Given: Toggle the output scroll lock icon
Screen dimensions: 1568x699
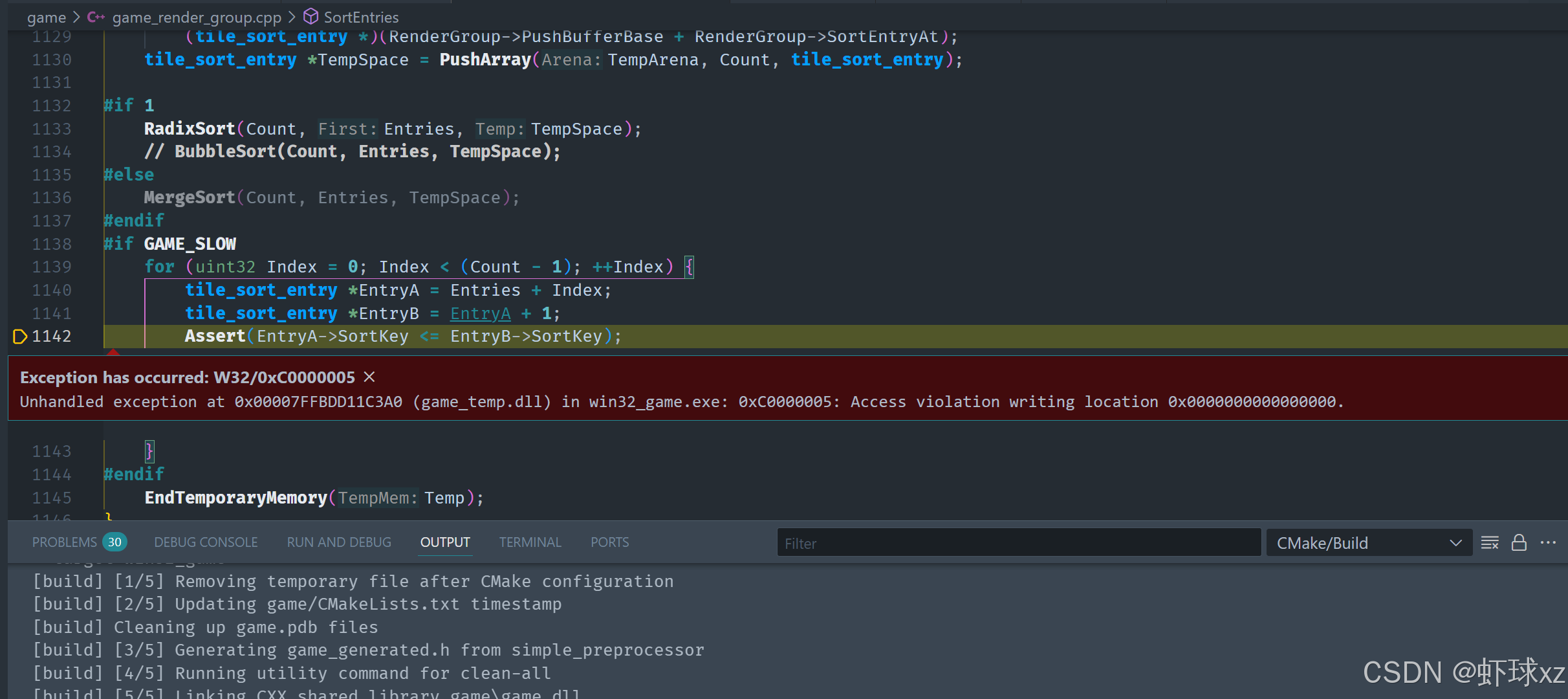Looking at the screenshot, I should pyautogui.click(x=1519, y=542).
